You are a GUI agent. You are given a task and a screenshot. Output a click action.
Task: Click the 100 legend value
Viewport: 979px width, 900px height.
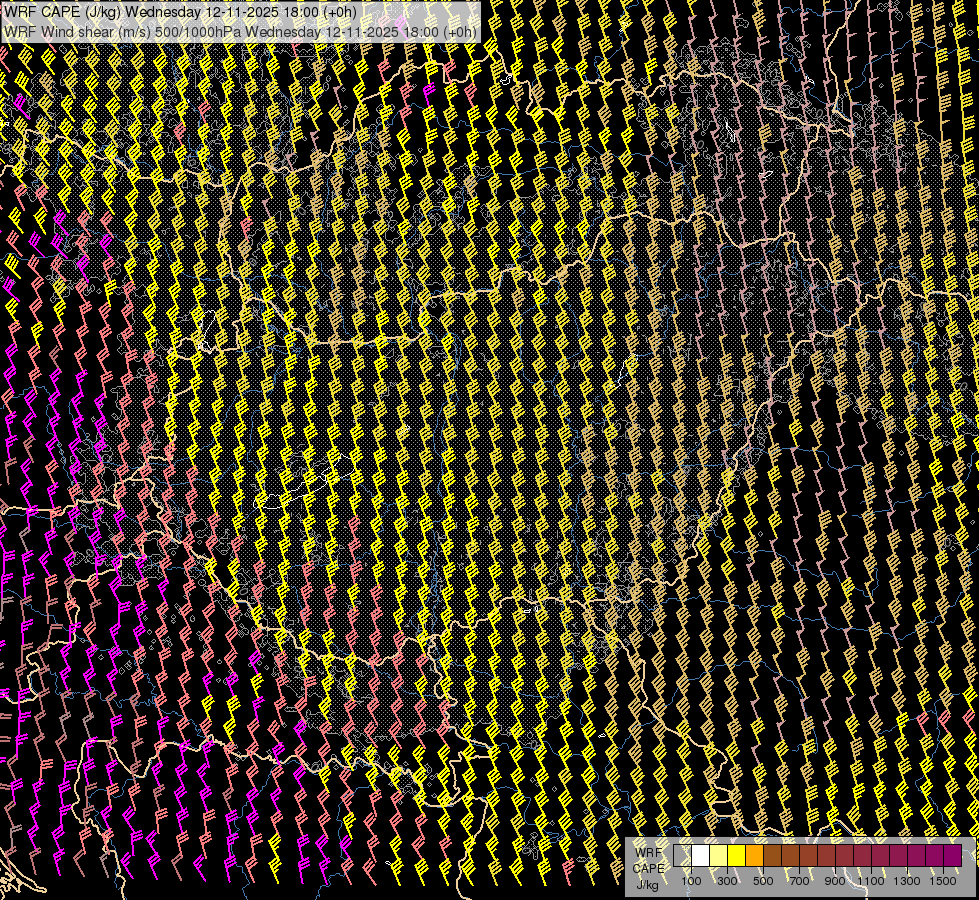pos(691,881)
